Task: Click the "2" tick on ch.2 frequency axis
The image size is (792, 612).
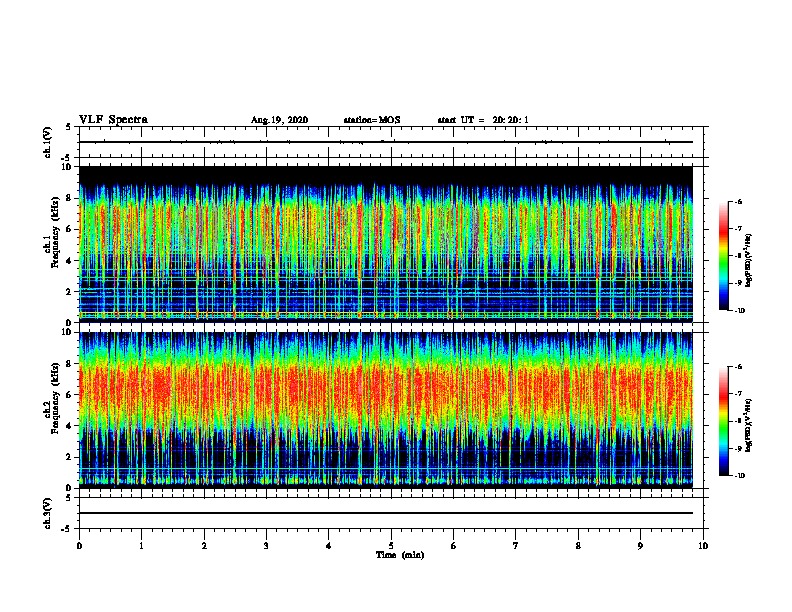Action: pyautogui.click(x=69, y=457)
